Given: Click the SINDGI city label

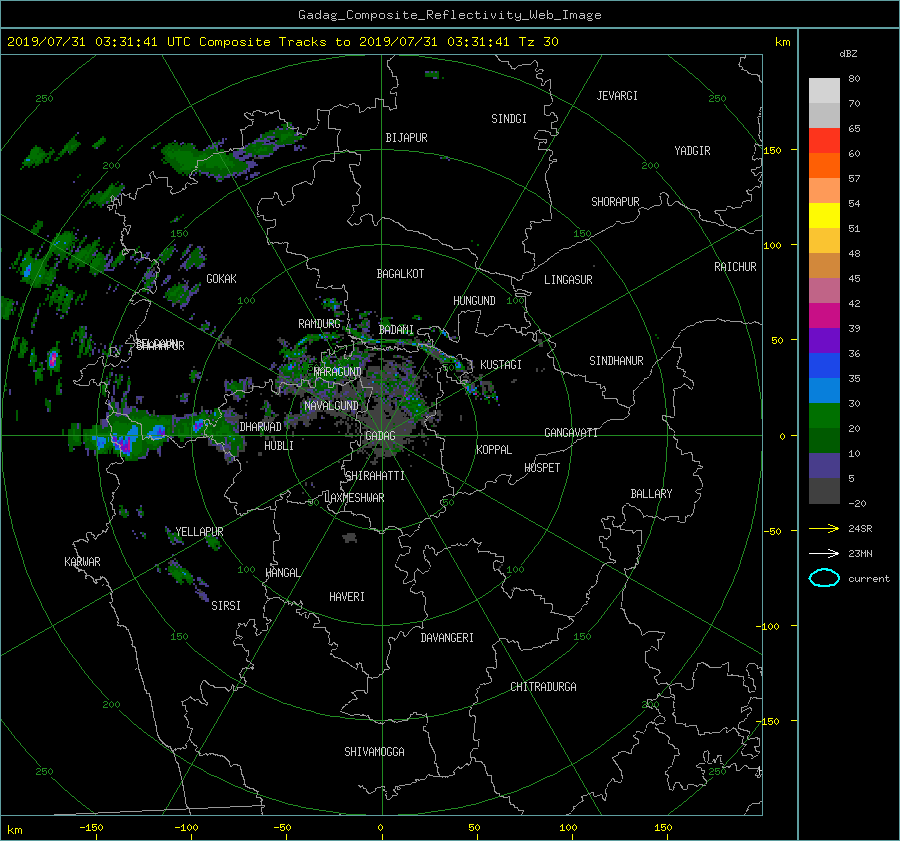Looking at the screenshot, I should 509,118.
